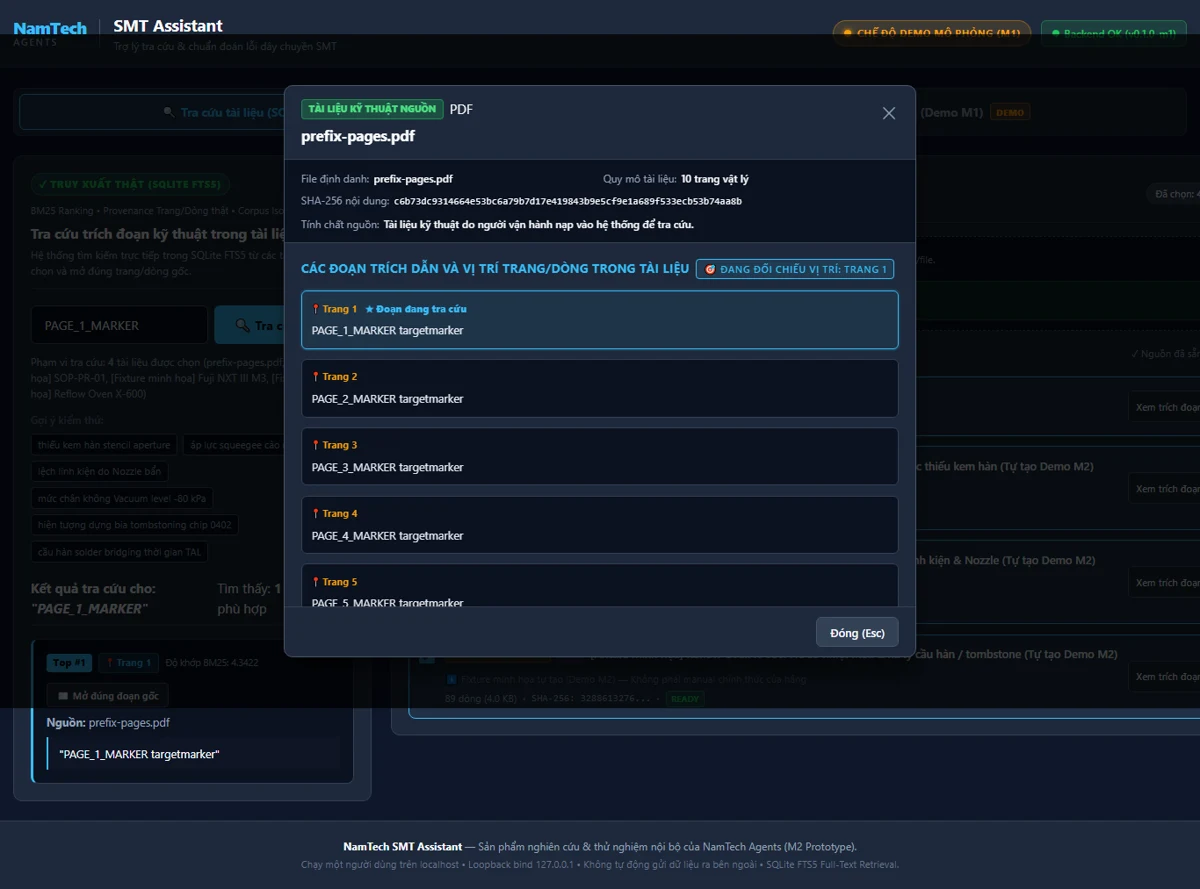Pick the 'thiếu kem hàn stencil aperture' suggestion chip
The height and width of the screenshot is (889, 1200).
pyautogui.click(x=105, y=445)
